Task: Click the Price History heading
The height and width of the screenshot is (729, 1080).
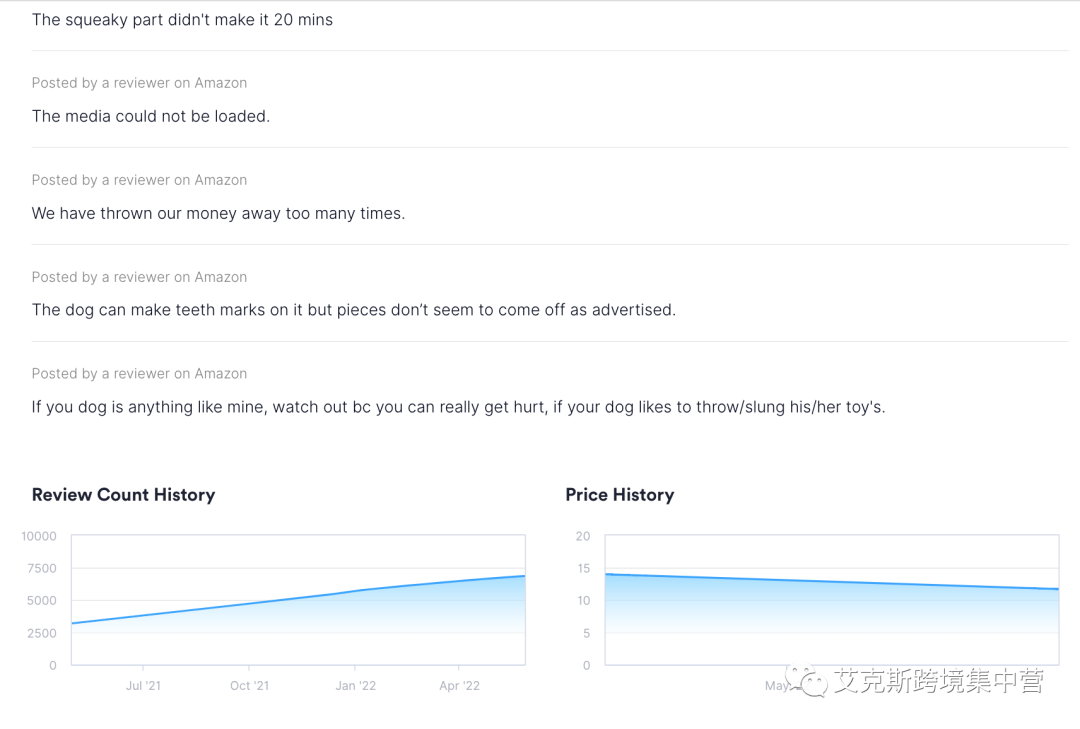Action: tap(619, 495)
